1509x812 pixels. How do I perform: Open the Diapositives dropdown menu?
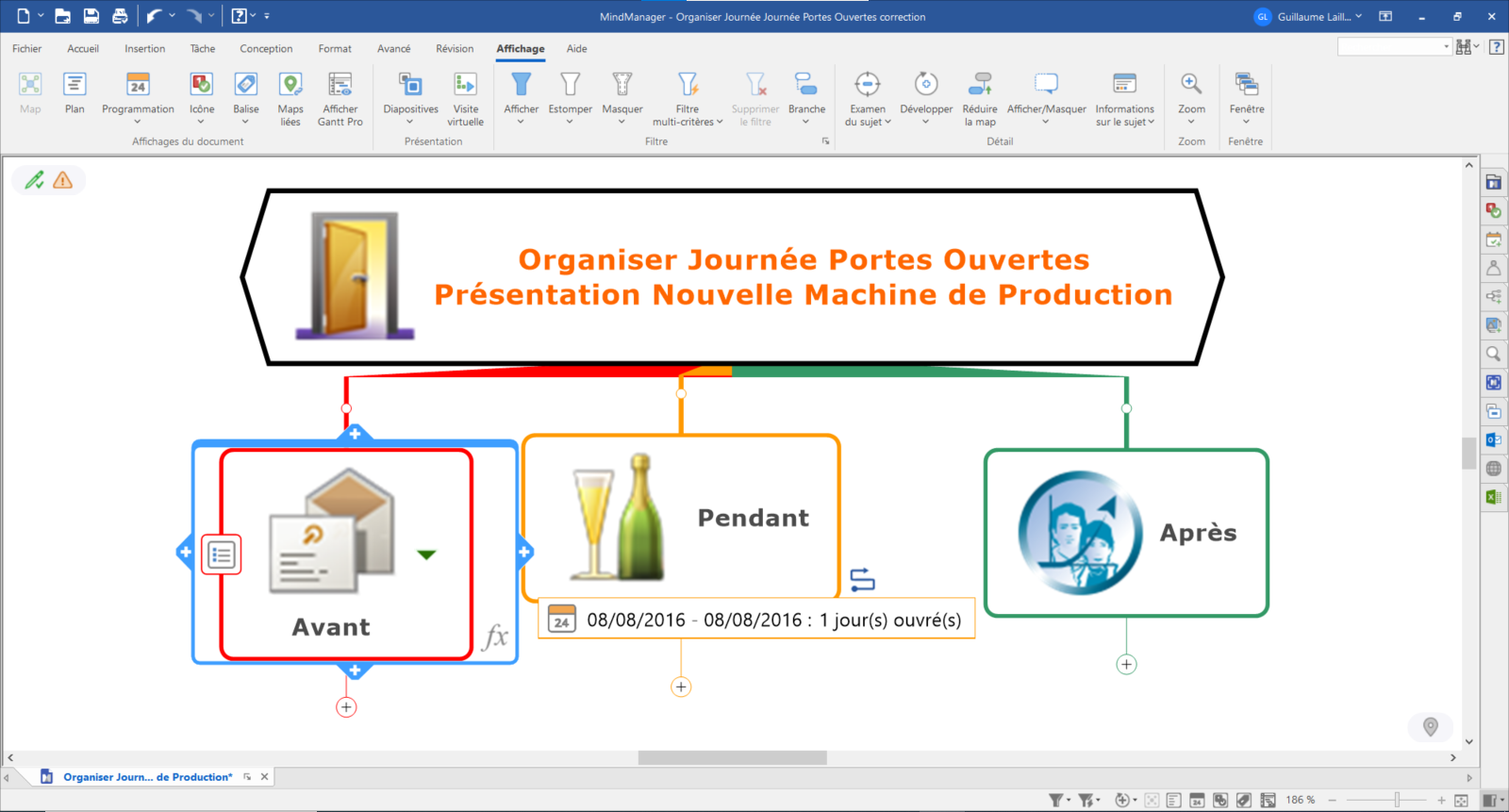[410, 122]
